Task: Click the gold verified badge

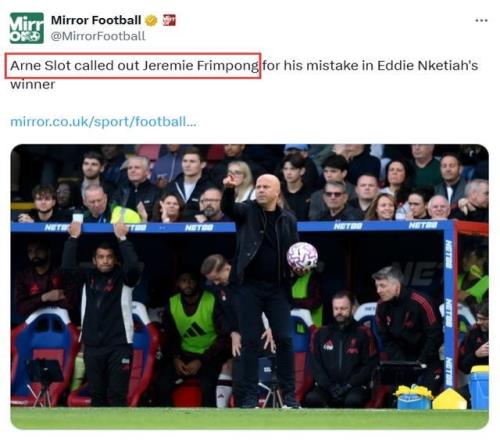Action: tap(151, 21)
